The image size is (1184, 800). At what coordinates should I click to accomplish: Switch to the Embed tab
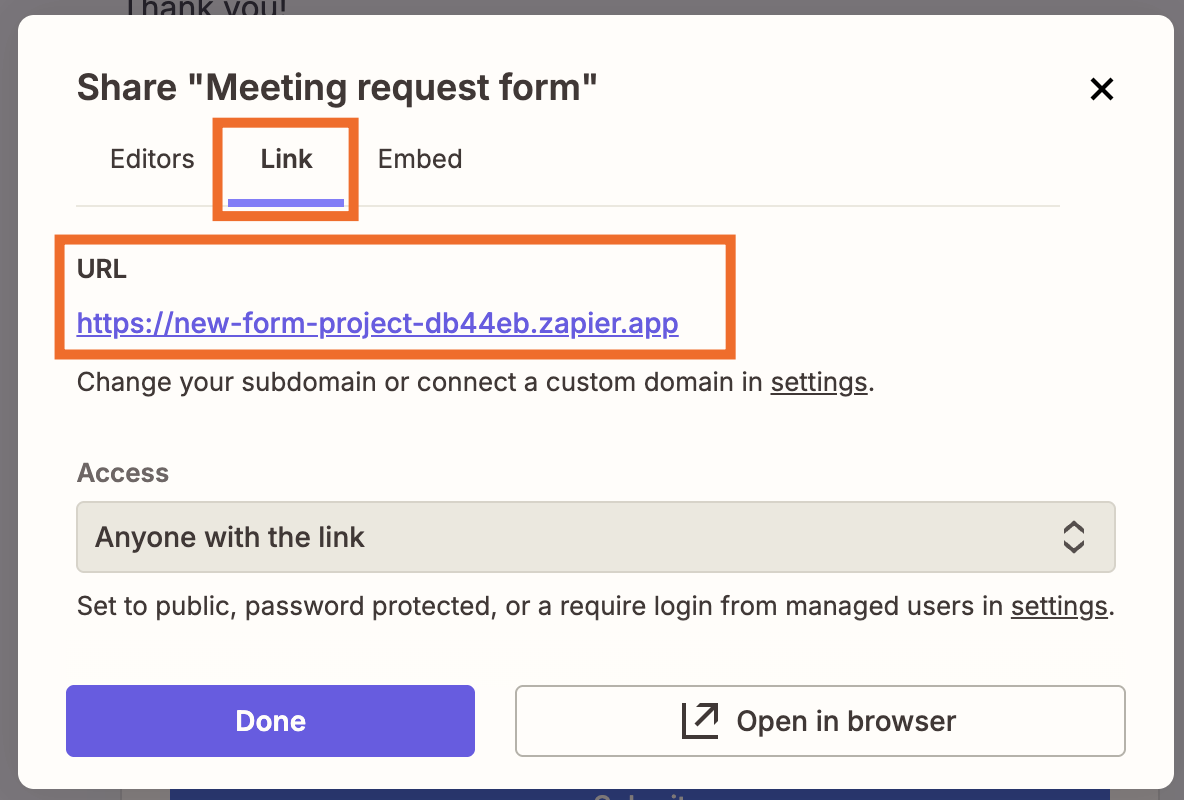pyautogui.click(x=420, y=158)
